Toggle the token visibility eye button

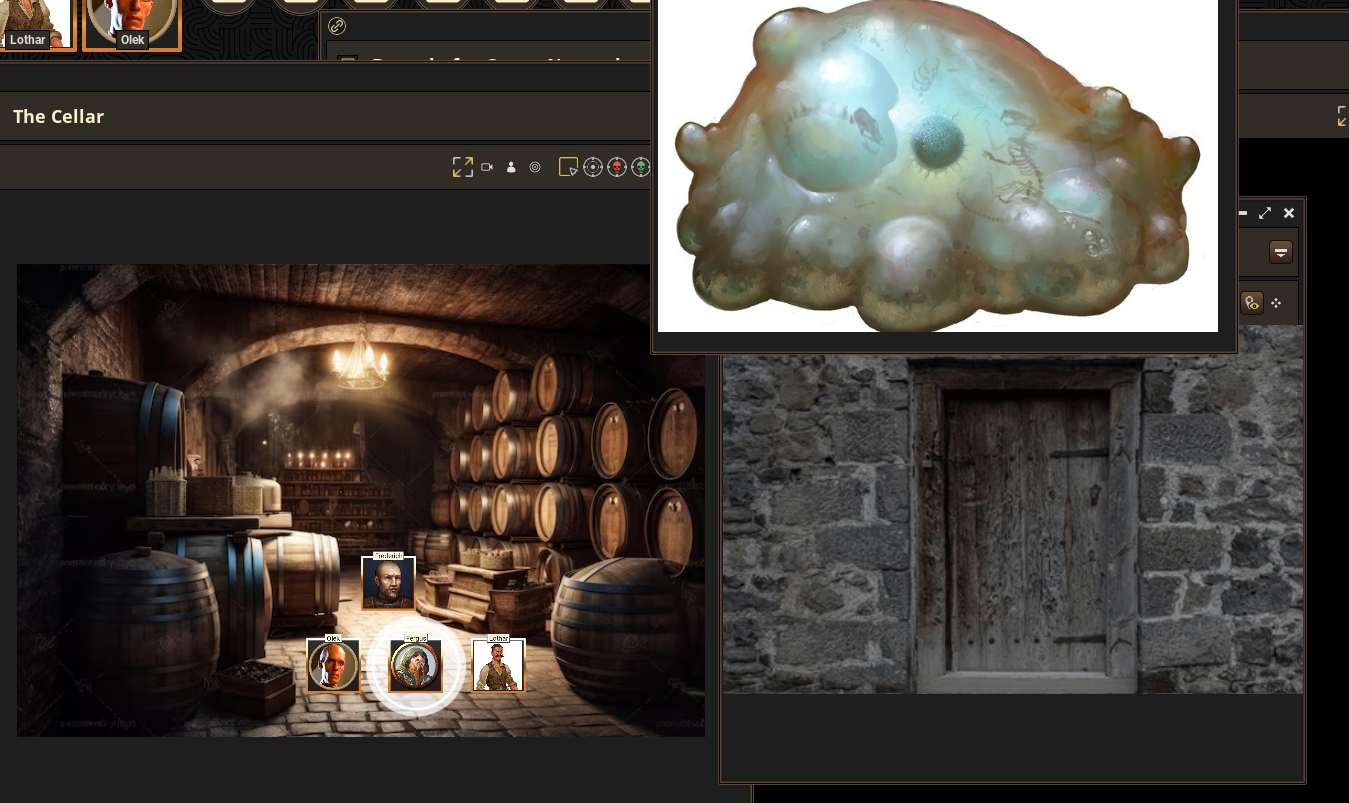[1251, 302]
